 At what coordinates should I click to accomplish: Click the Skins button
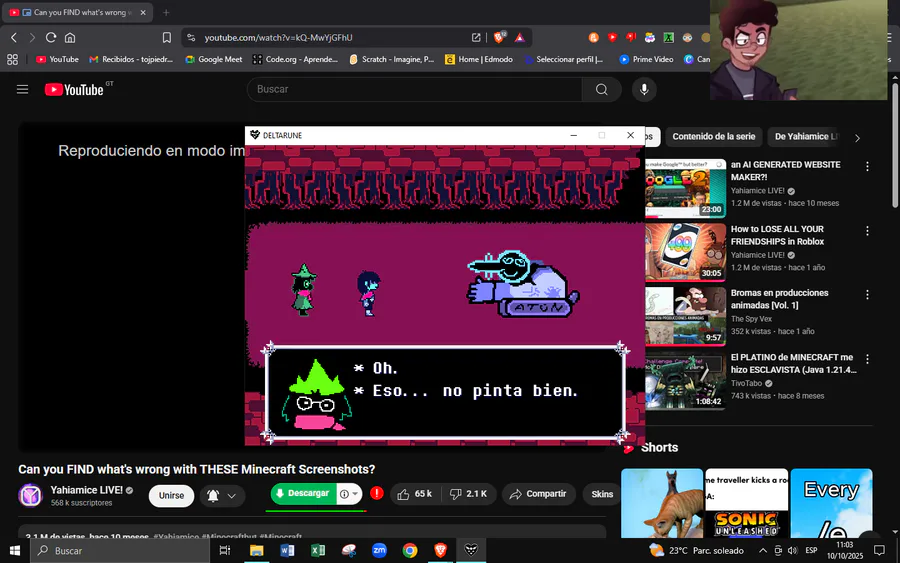602,494
